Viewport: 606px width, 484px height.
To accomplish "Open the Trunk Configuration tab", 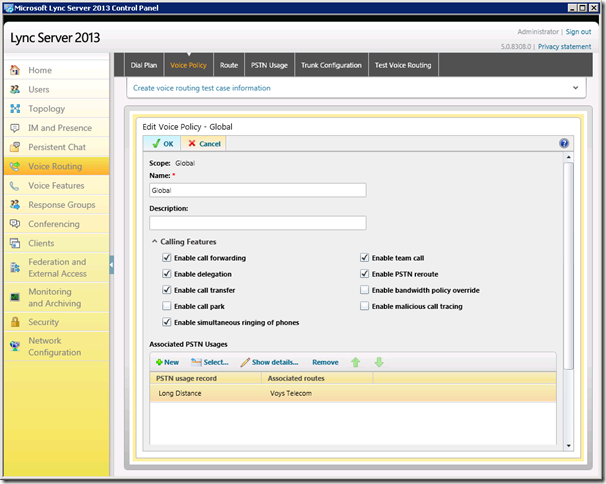I will (331, 65).
